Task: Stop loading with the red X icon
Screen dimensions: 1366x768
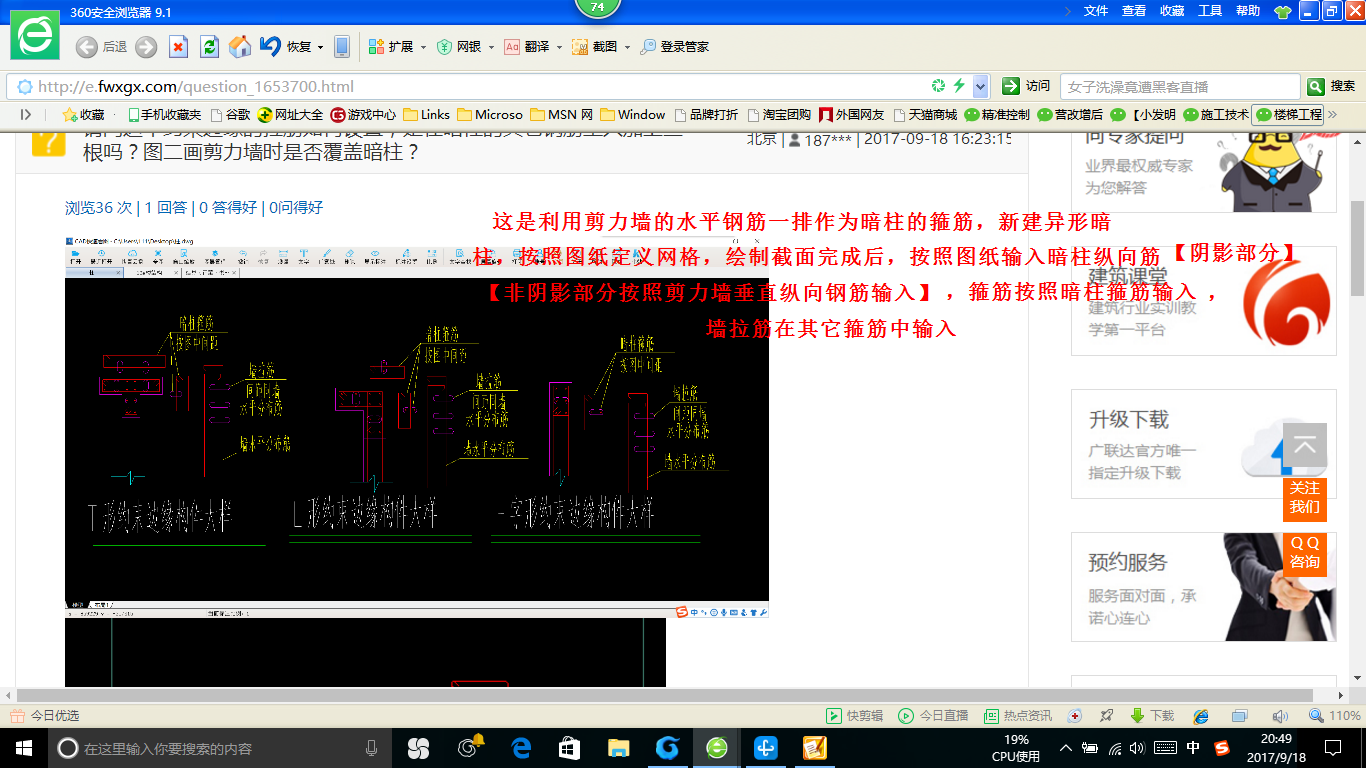Action: point(178,46)
